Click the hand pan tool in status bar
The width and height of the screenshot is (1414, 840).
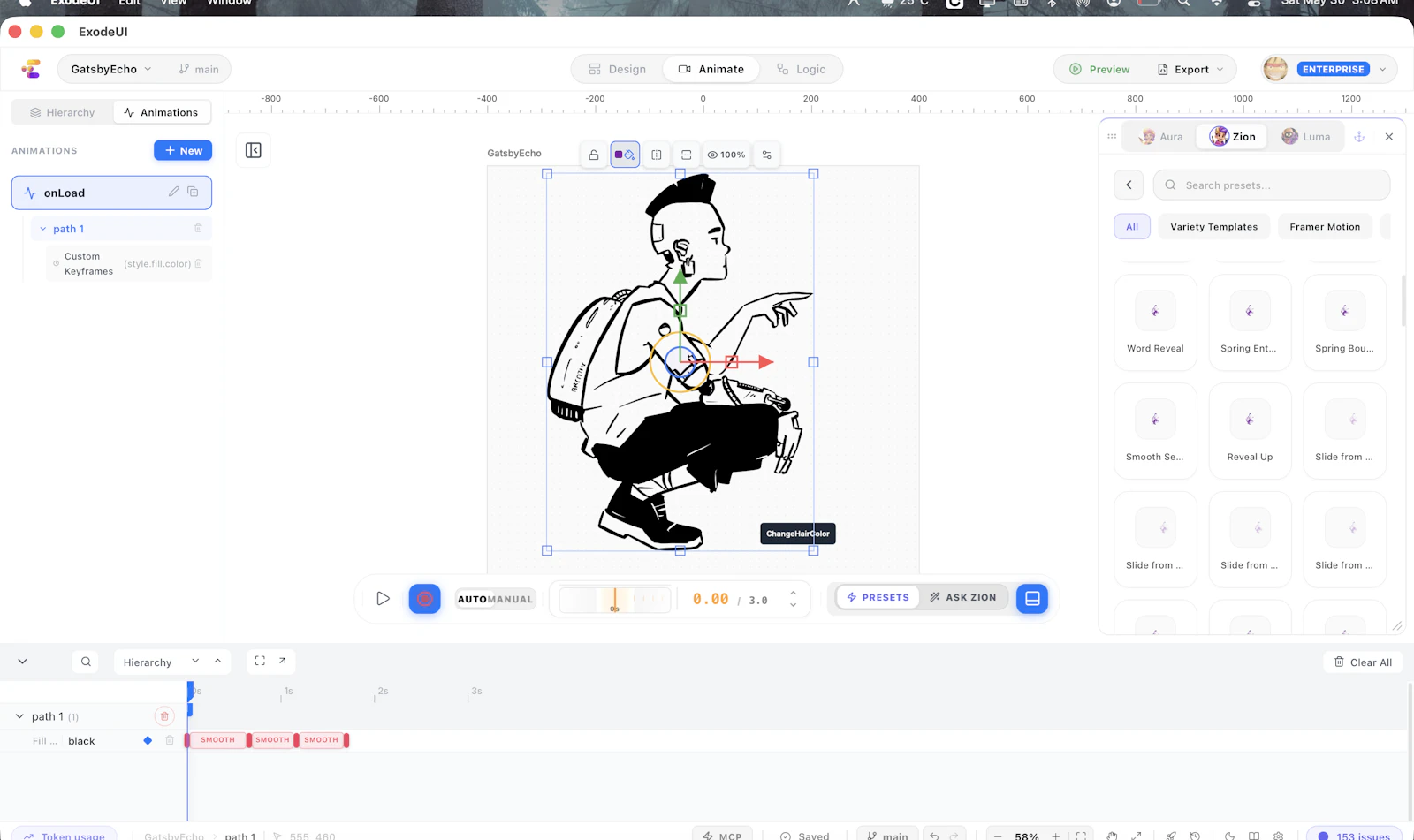(1113, 835)
